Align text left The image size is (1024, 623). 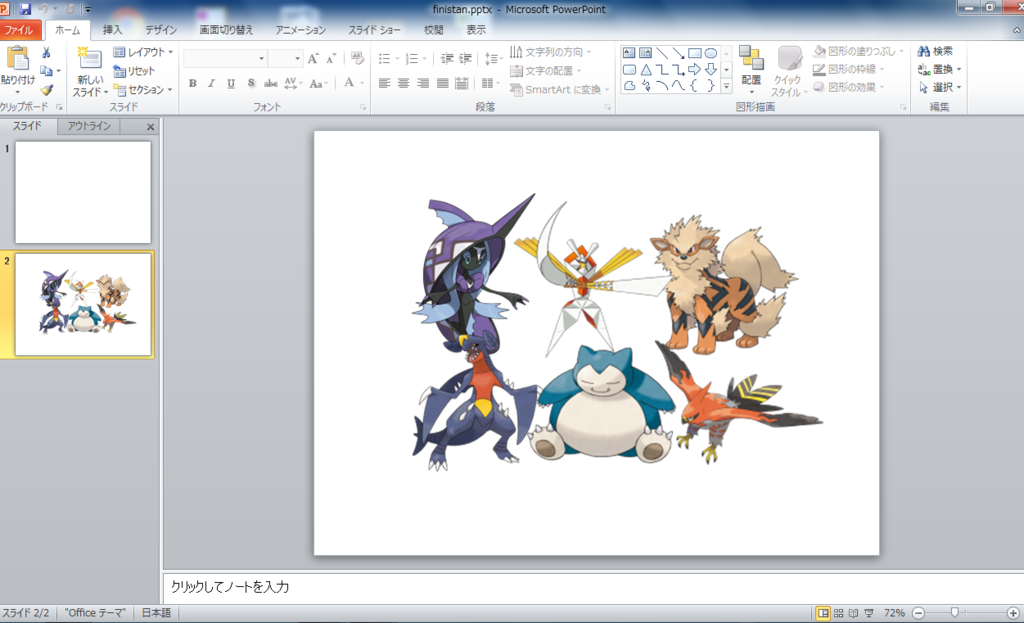(x=385, y=83)
